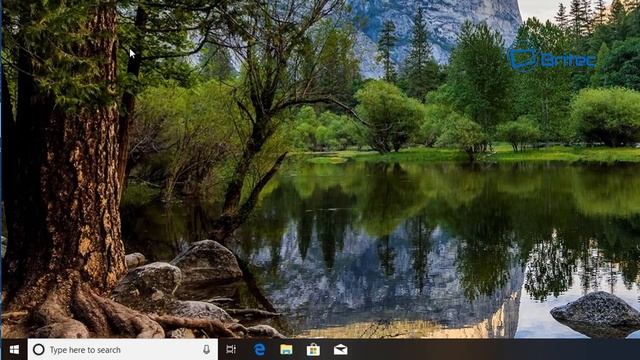Open File Explorer from the taskbar

286,349
